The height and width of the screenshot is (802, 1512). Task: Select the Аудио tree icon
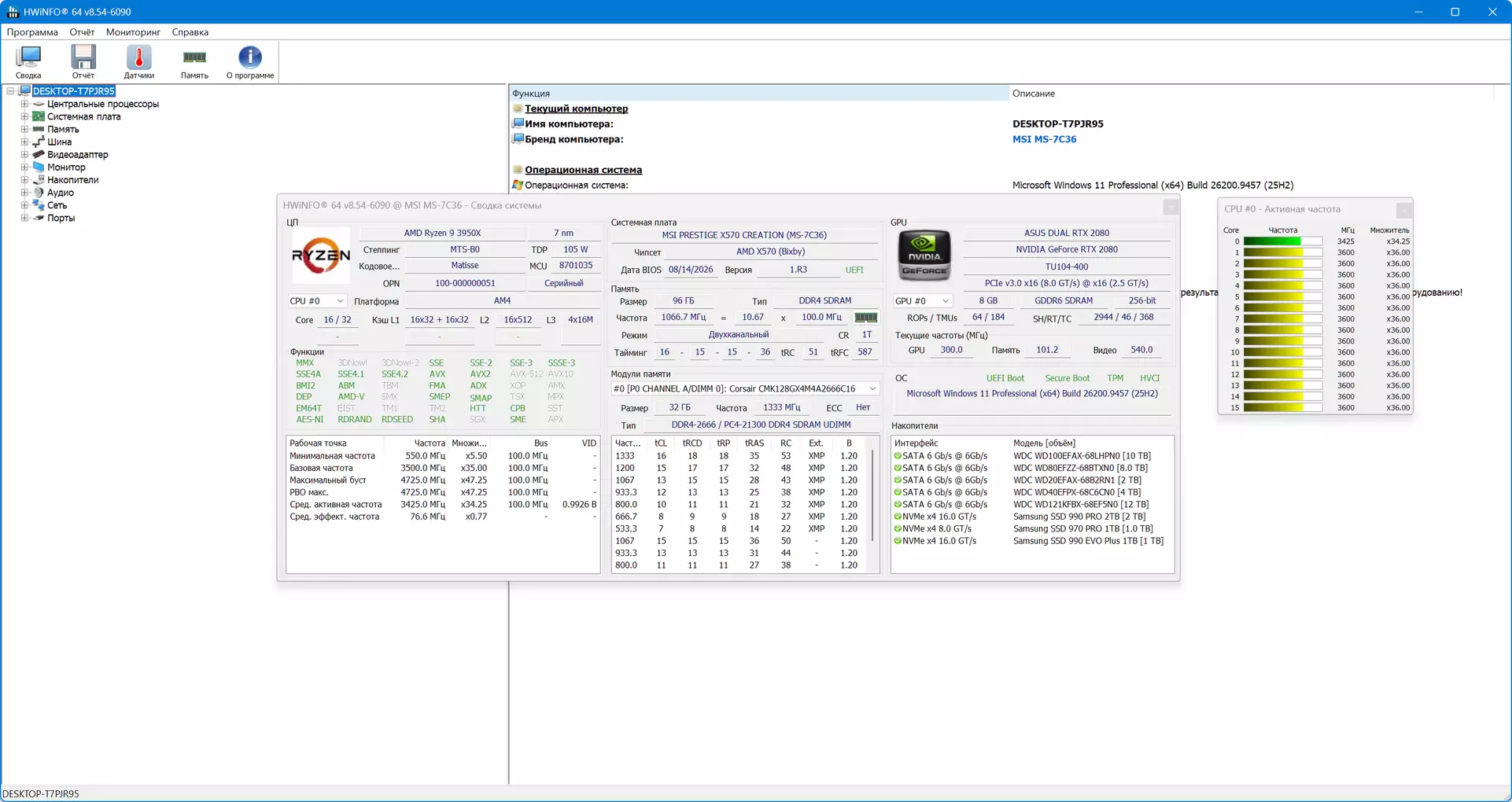coord(38,192)
